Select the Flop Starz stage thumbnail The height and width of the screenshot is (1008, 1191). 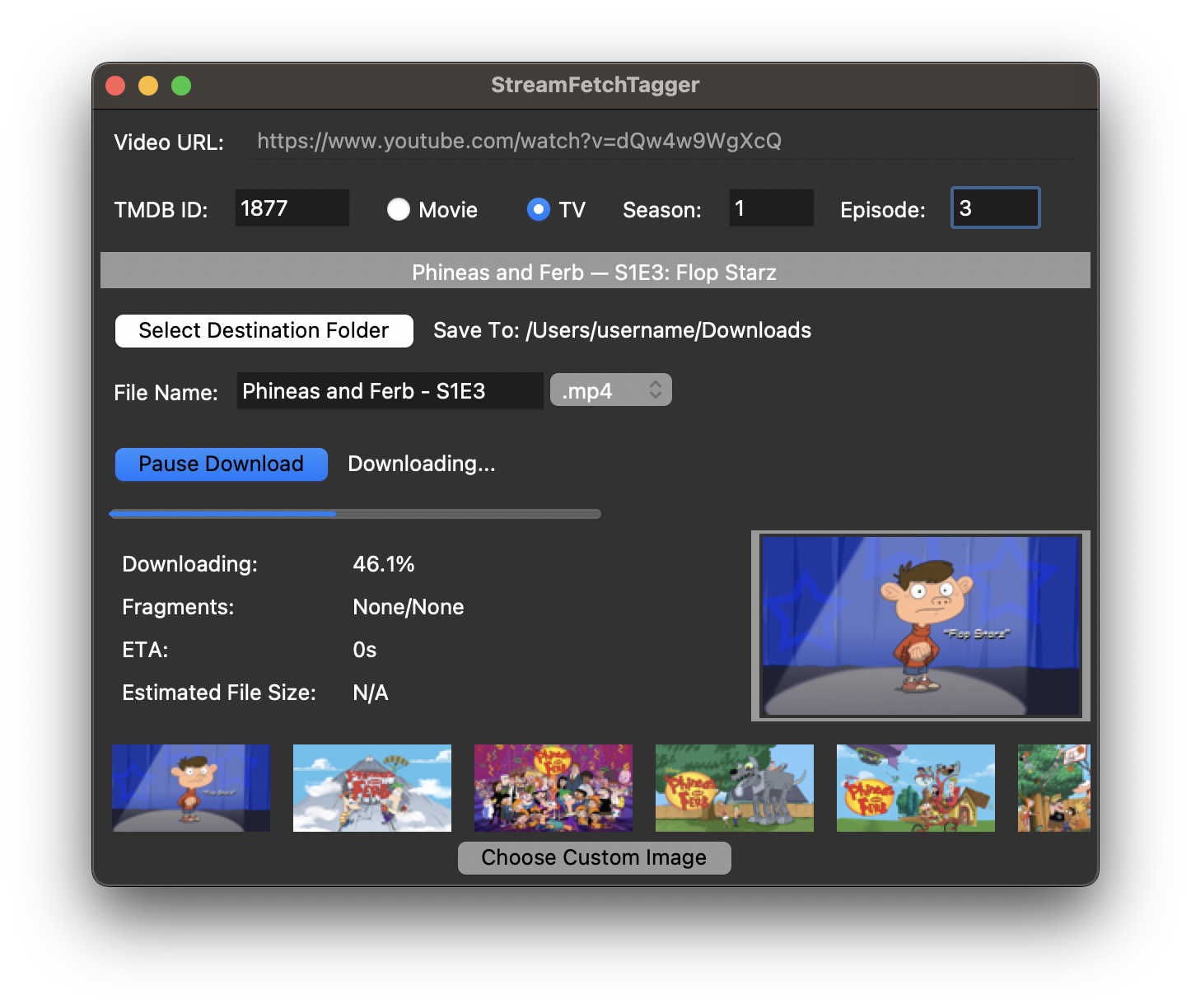click(x=191, y=788)
